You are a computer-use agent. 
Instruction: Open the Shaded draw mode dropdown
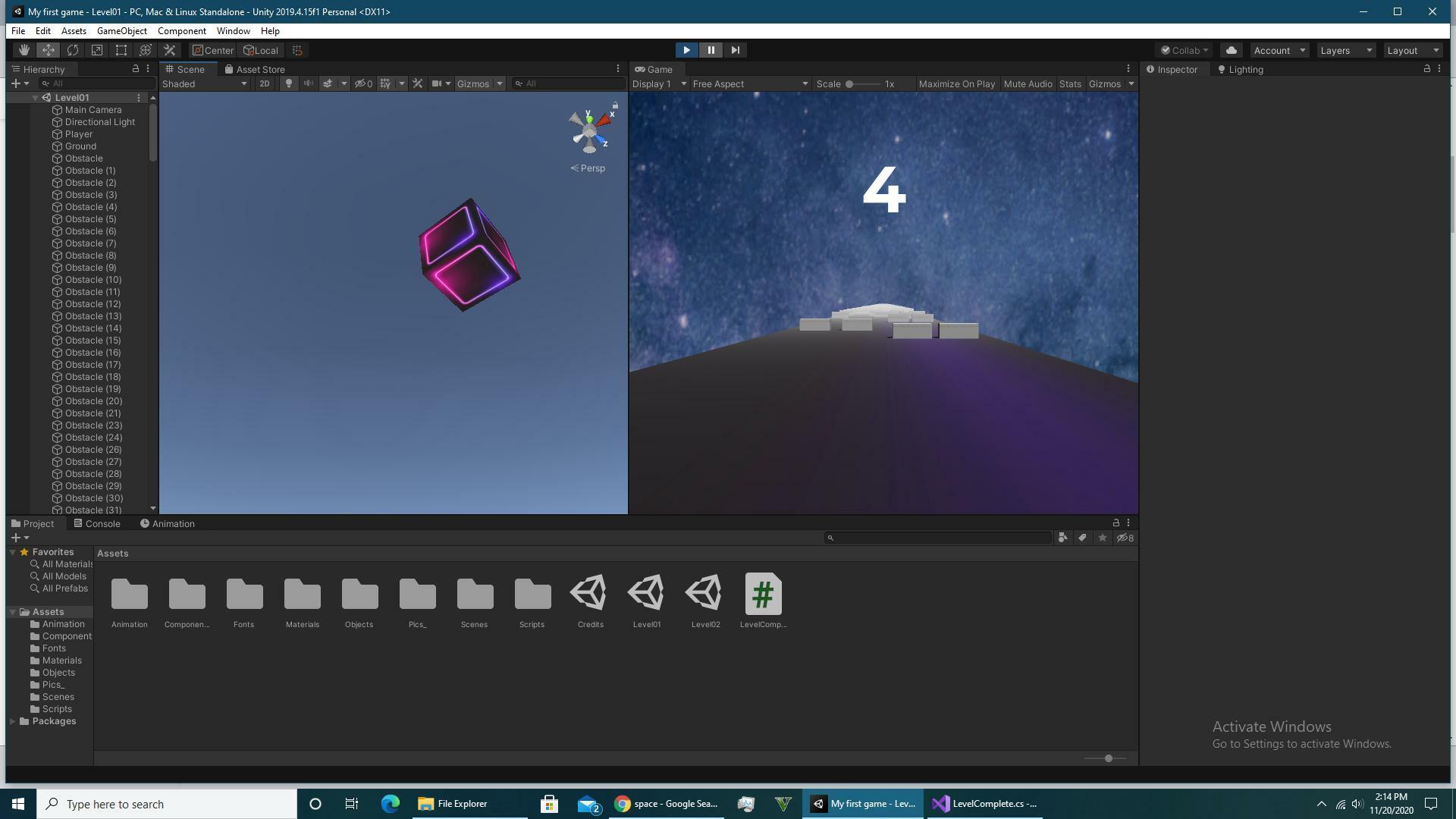(205, 83)
